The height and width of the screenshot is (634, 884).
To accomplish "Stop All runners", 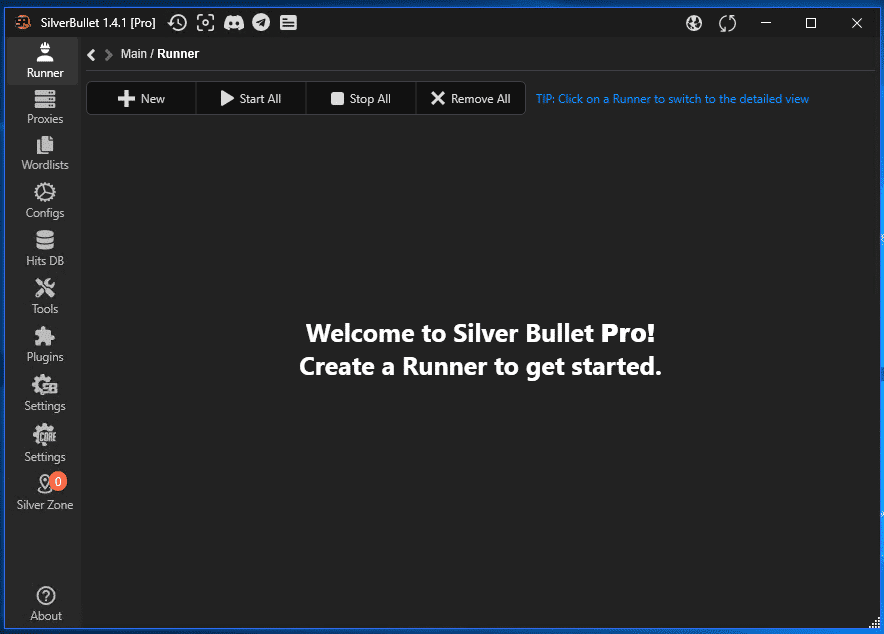I will tap(361, 99).
